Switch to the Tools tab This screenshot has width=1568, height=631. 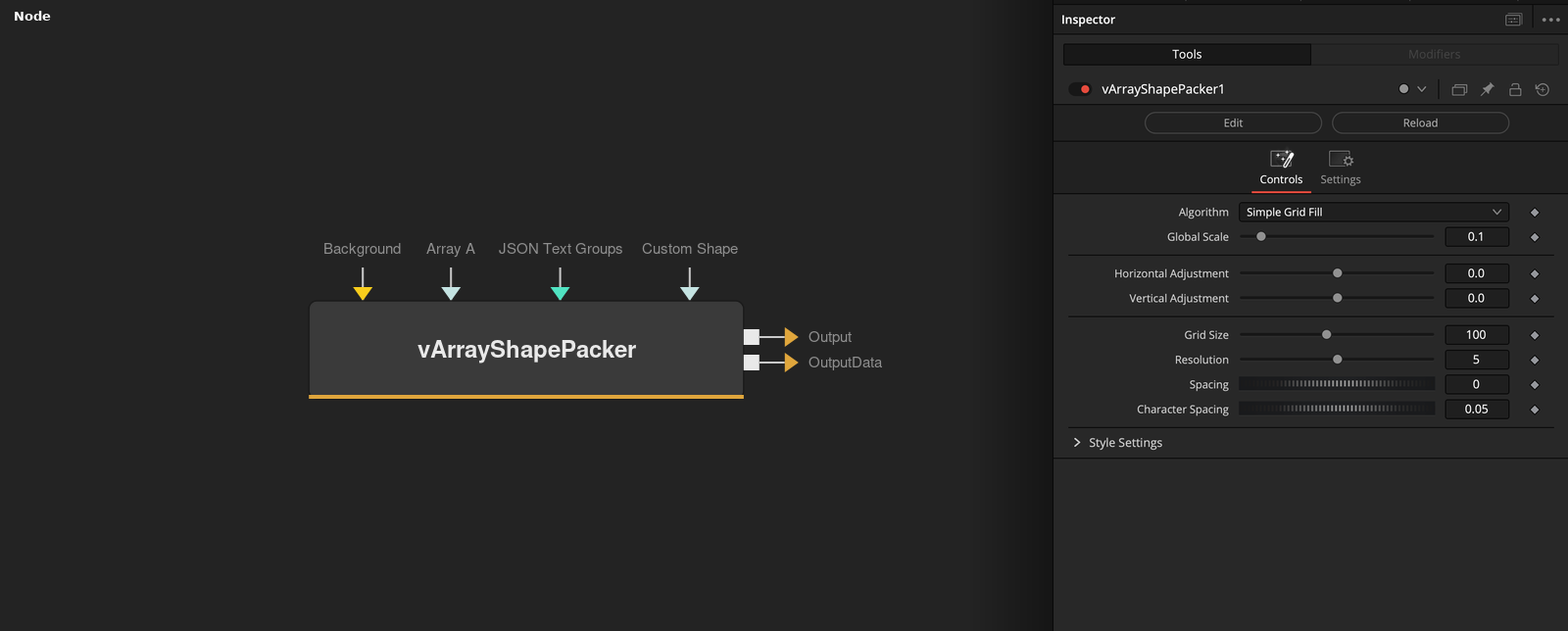[1187, 54]
